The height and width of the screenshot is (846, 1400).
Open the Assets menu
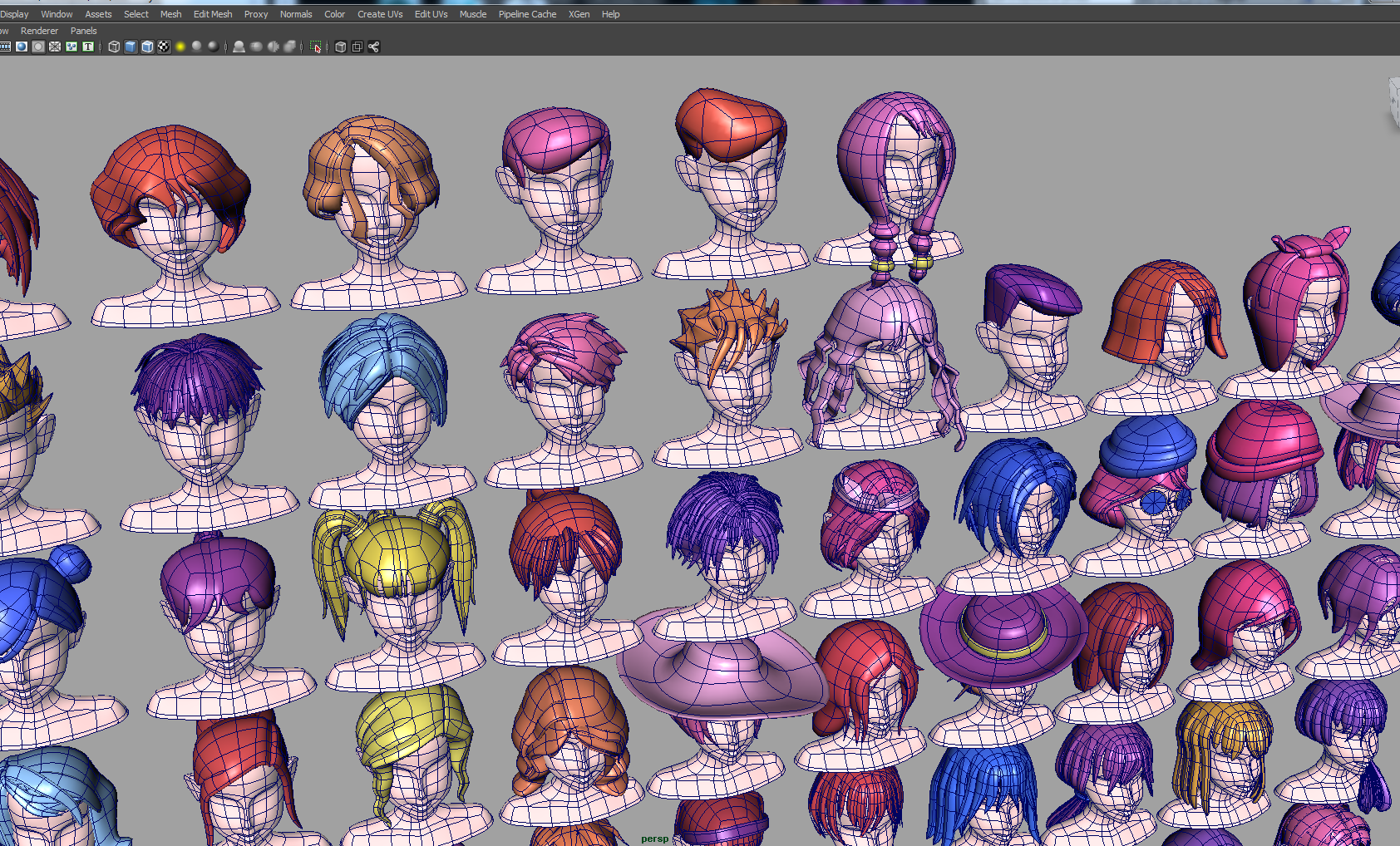coord(98,14)
